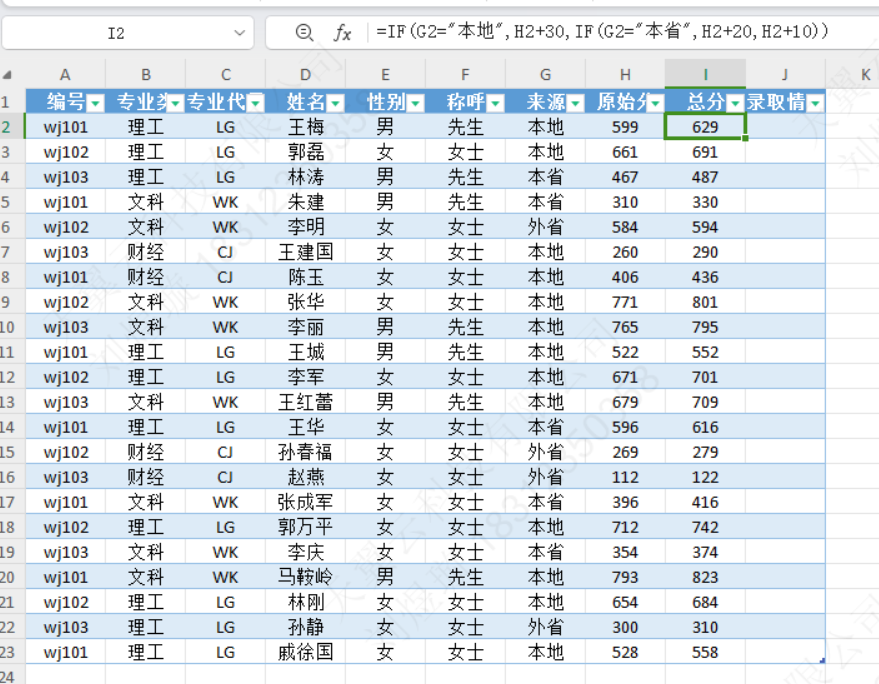Select column I header
879x684 pixels.
tap(705, 75)
